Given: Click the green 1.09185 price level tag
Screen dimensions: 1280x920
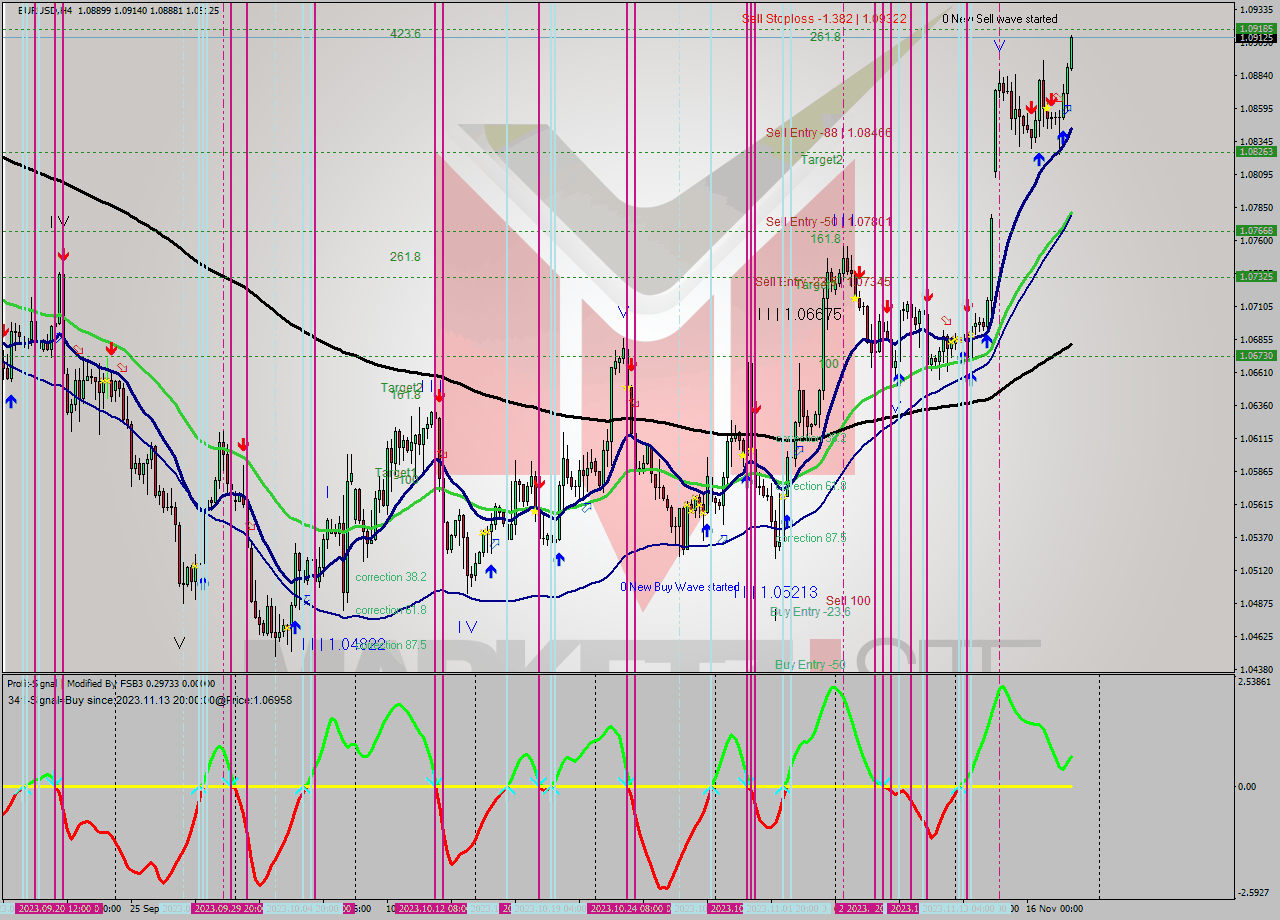Looking at the screenshot, I should tap(1256, 29).
